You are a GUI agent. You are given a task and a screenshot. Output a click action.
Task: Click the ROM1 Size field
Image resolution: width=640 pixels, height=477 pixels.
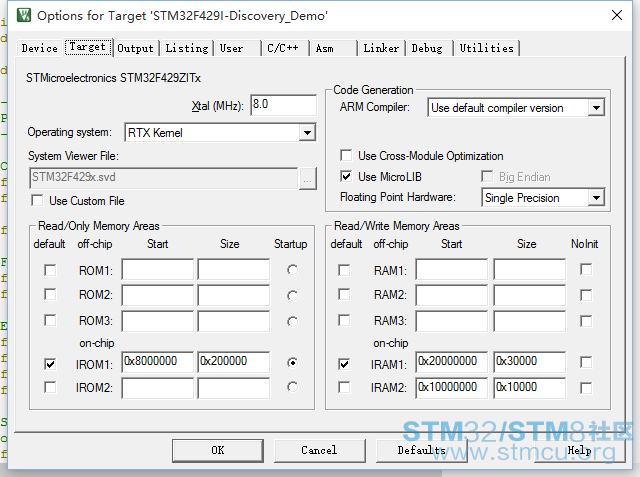[234, 269]
